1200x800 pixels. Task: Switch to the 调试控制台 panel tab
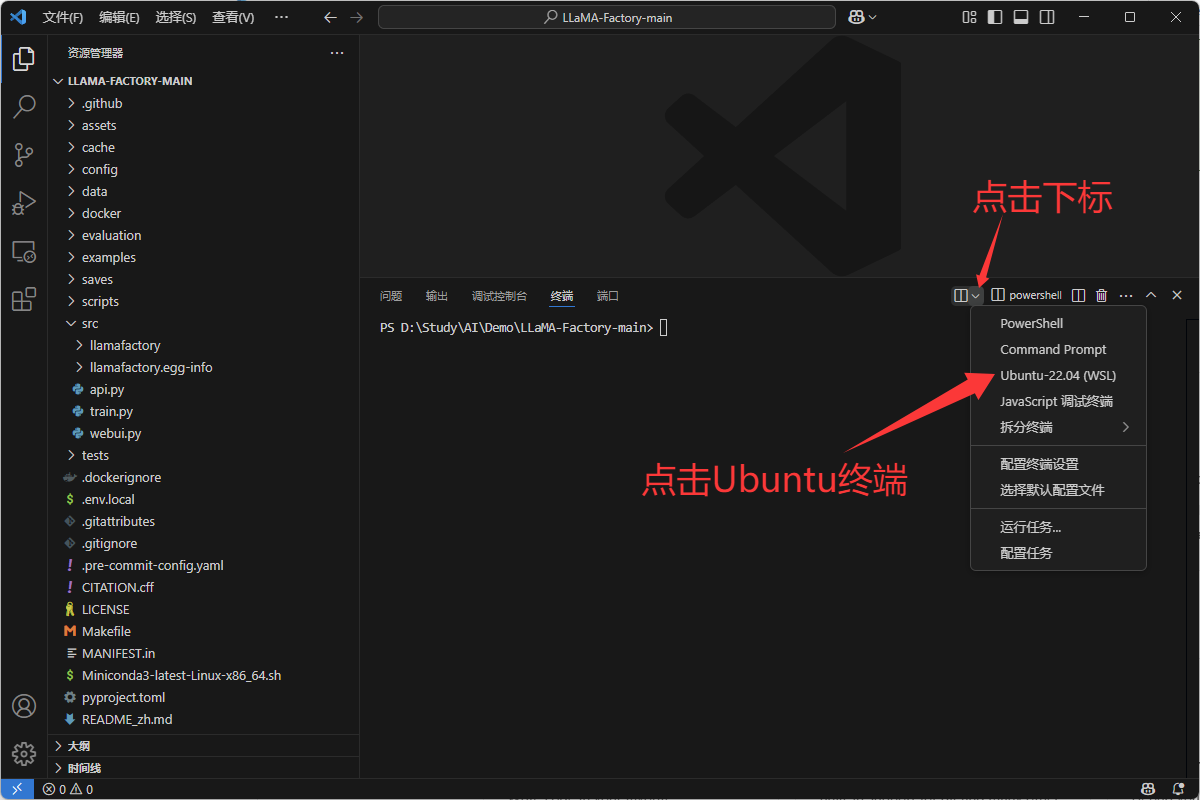499,296
